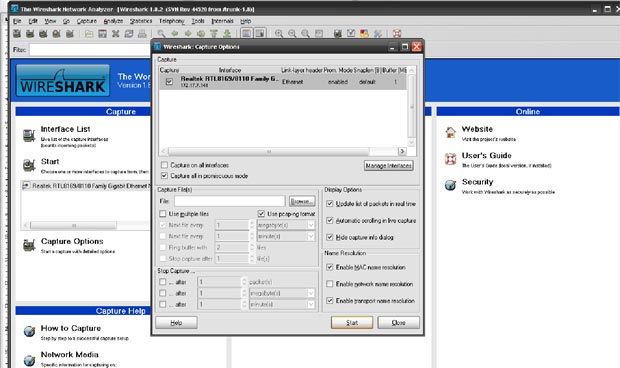620x368 pixels.
Task: Check stop capture after packet(s) checkbox
Action: coord(163,282)
